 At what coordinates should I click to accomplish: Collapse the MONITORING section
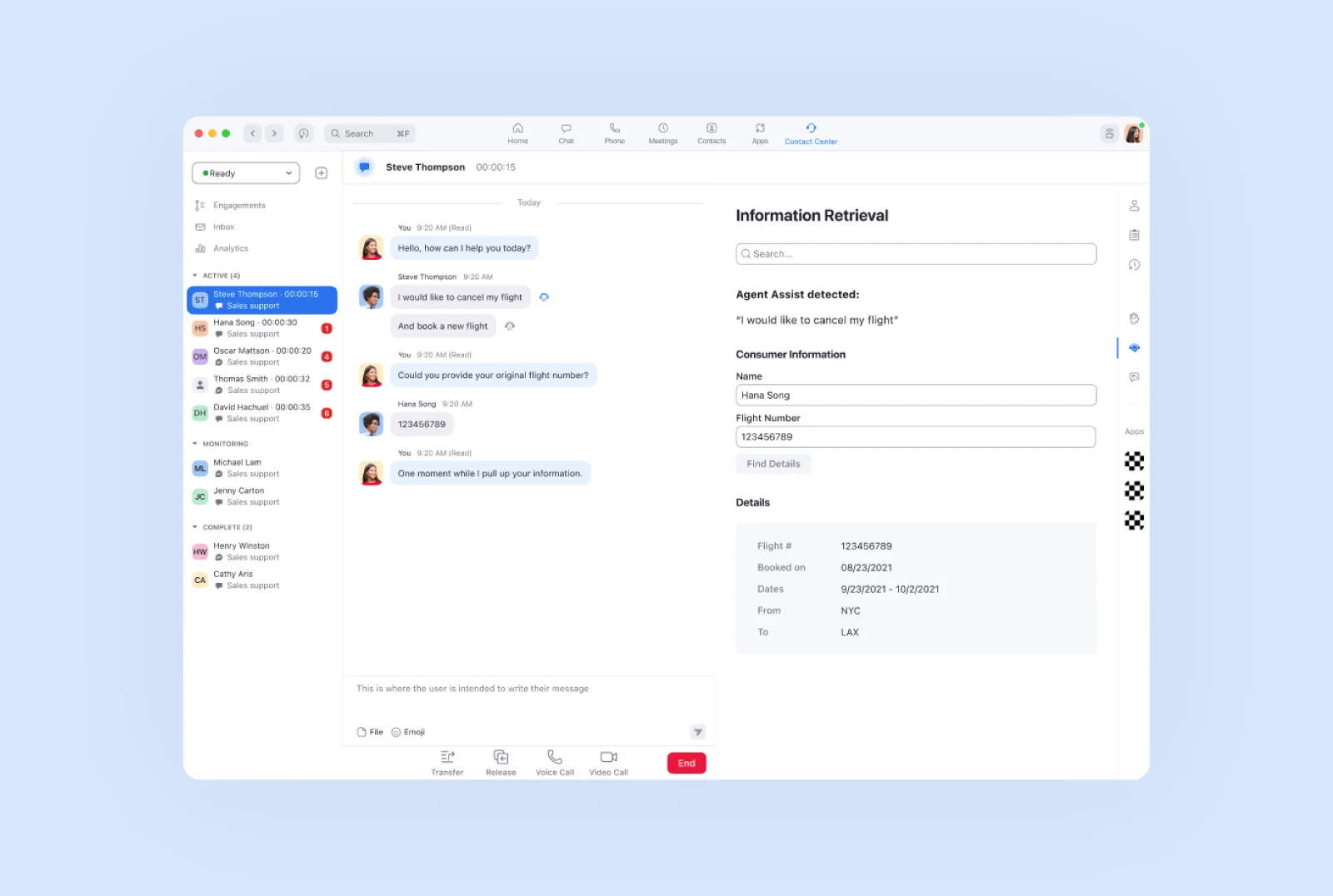195,444
